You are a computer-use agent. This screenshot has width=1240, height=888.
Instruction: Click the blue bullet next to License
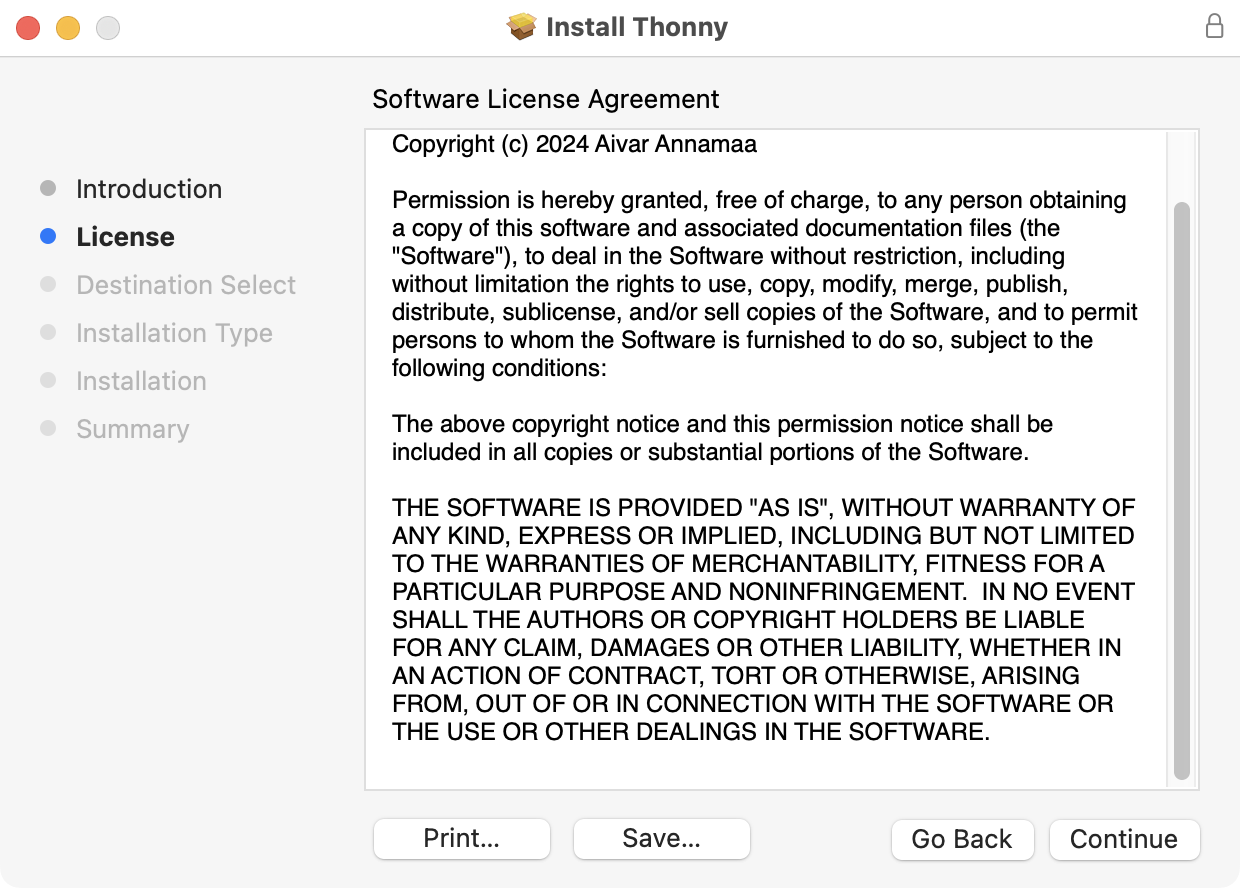coord(48,237)
